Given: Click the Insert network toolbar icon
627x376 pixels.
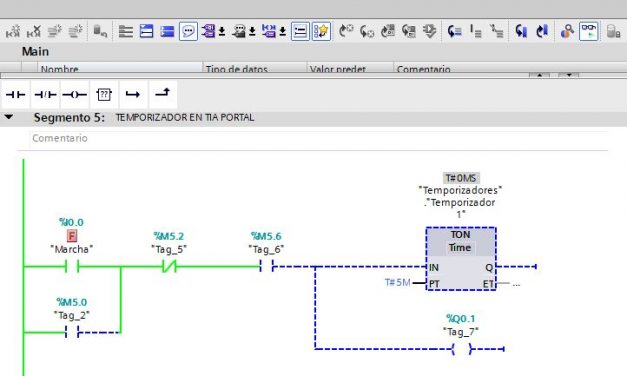Looking at the screenshot, I should coord(13,31).
